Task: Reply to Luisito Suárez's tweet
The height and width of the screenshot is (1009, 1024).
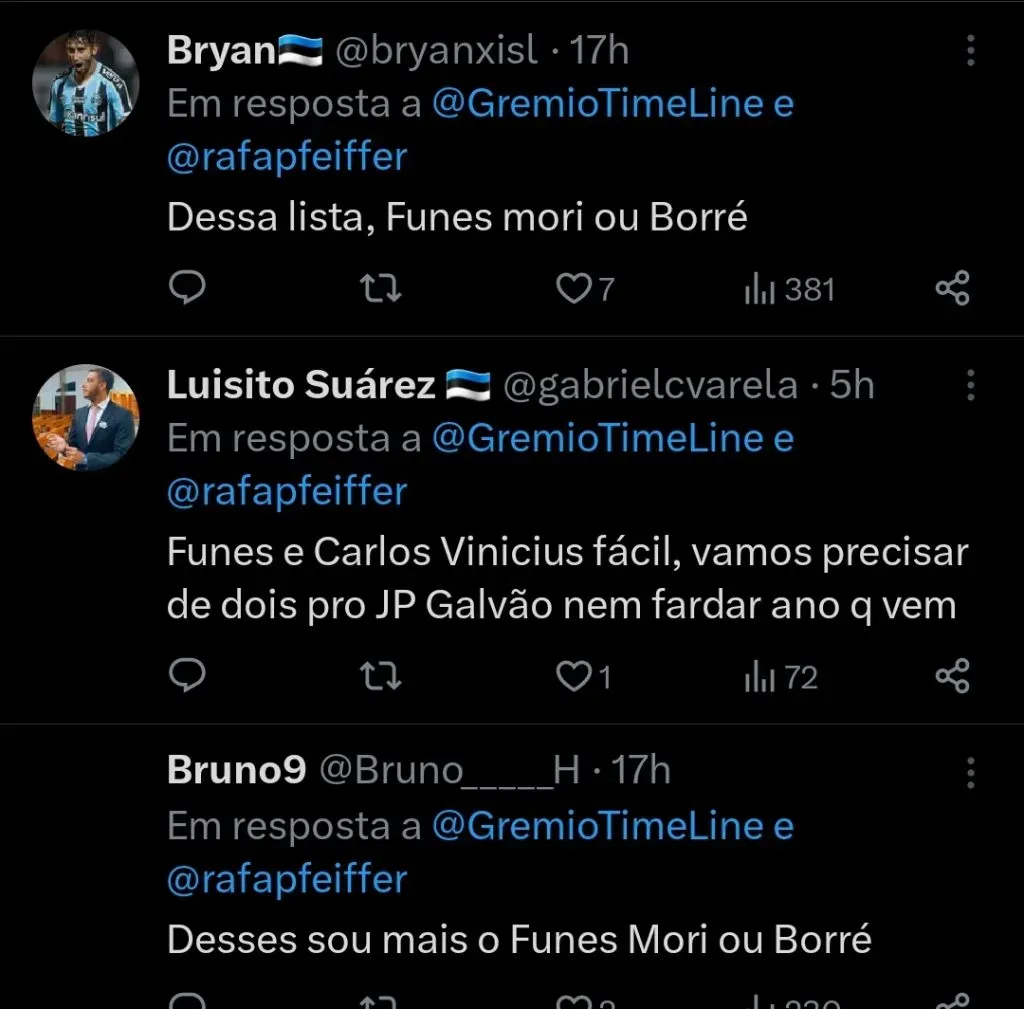Action: click(x=186, y=678)
